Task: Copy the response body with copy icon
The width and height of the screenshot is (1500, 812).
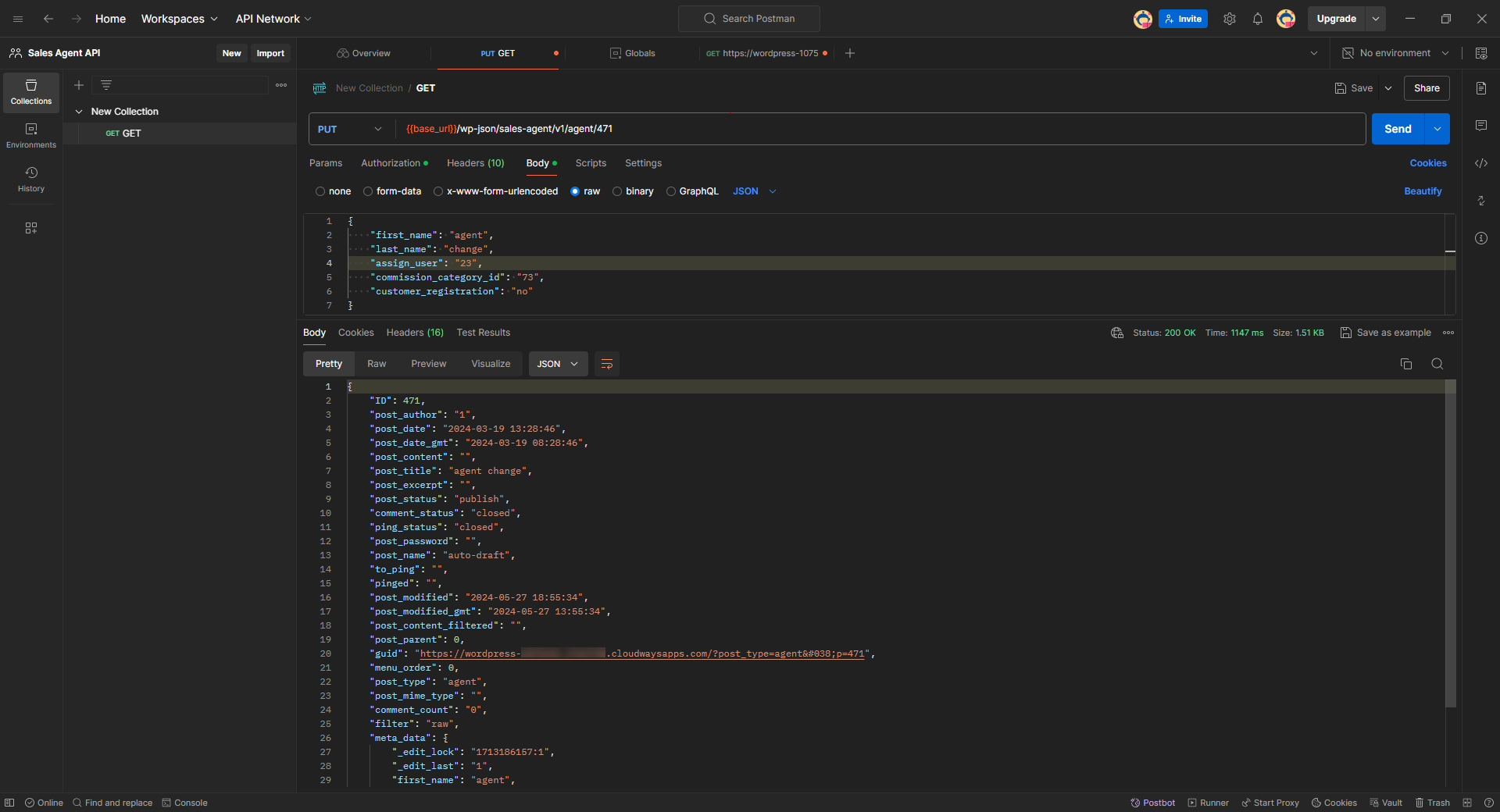Action: coord(1406,364)
